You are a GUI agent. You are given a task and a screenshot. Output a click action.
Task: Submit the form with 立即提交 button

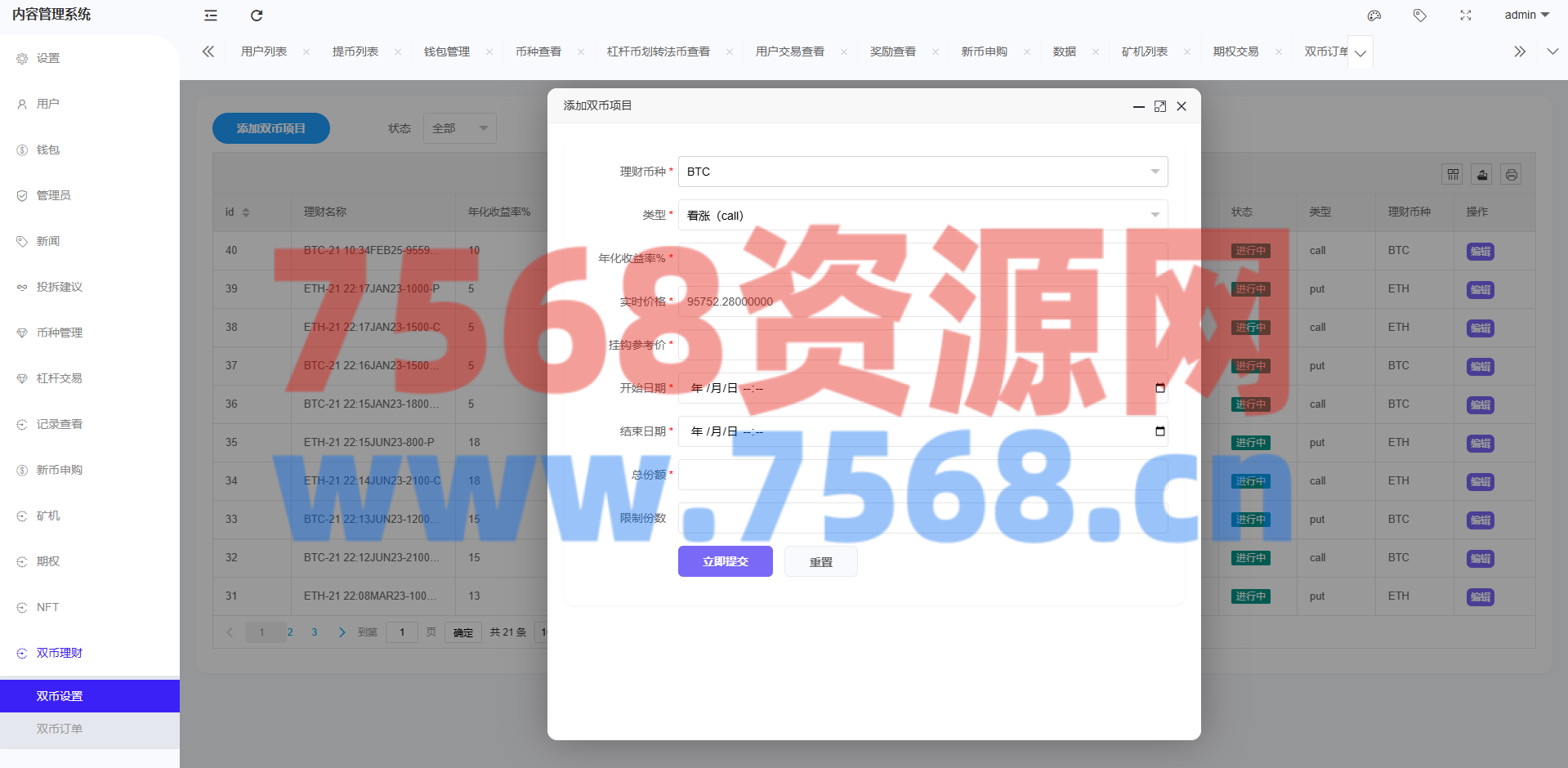pos(725,561)
